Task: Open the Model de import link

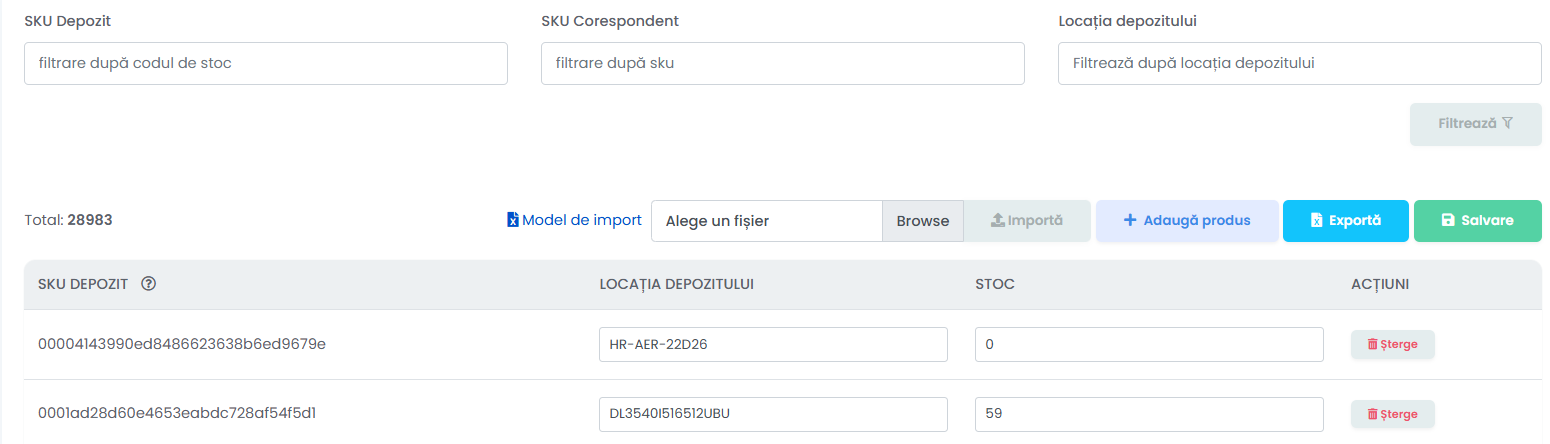Action: pyautogui.click(x=575, y=220)
